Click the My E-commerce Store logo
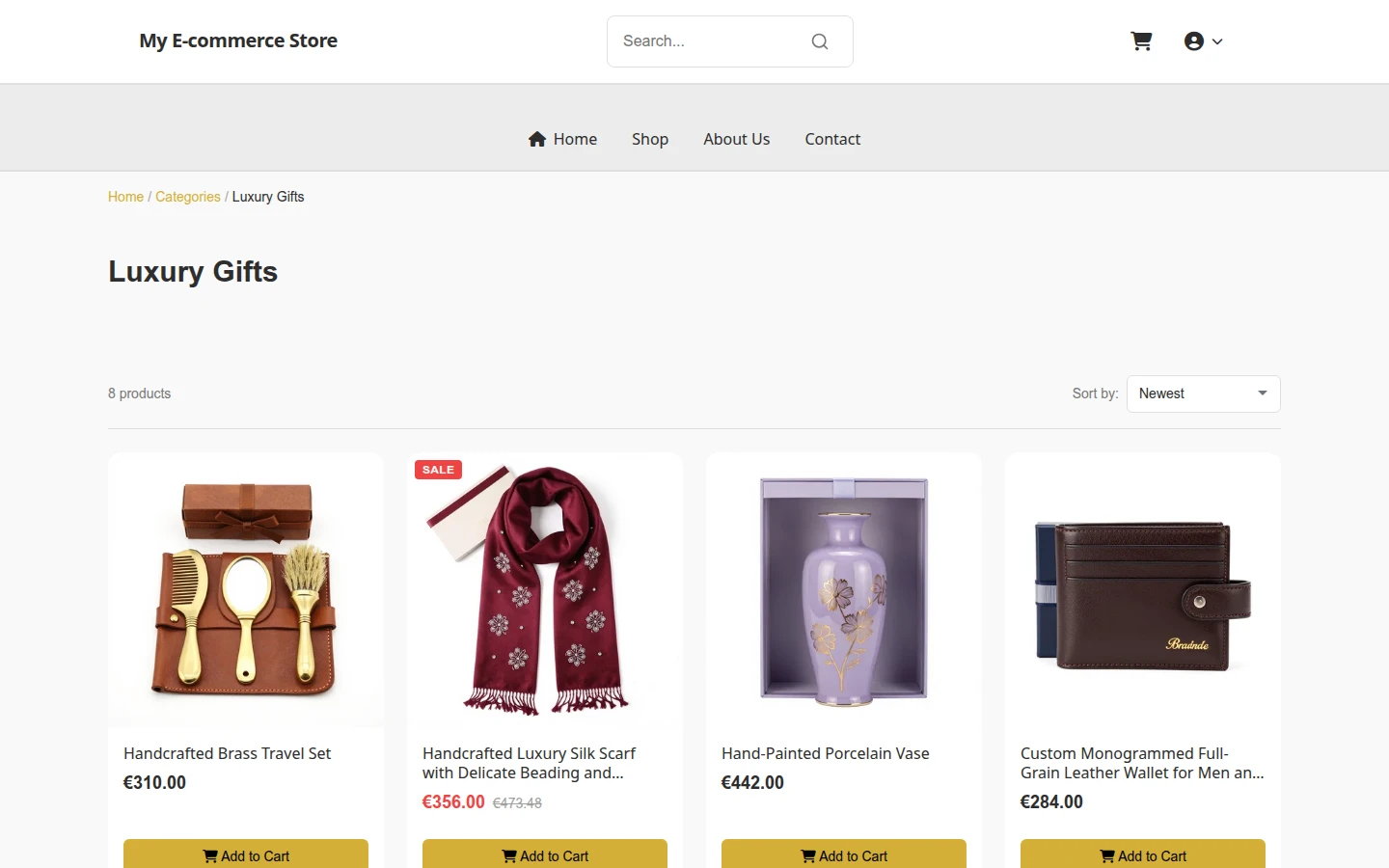 click(238, 41)
